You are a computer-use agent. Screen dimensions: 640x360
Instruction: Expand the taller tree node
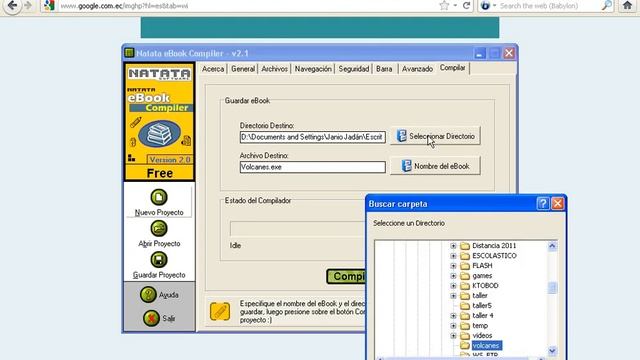click(453, 296)
